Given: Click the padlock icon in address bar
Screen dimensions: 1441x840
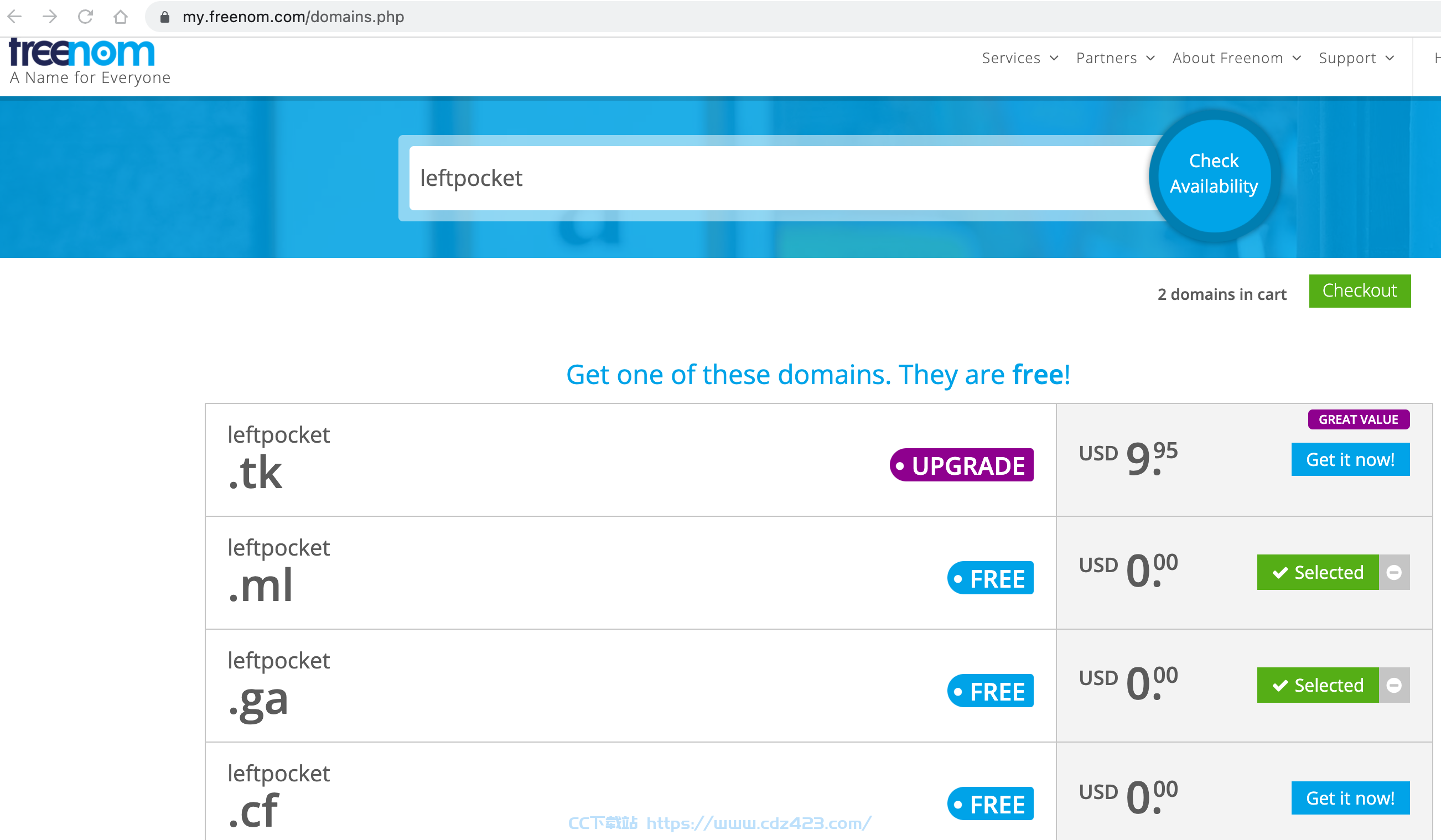Looking at the screenshot, I should tap(165, 17).
